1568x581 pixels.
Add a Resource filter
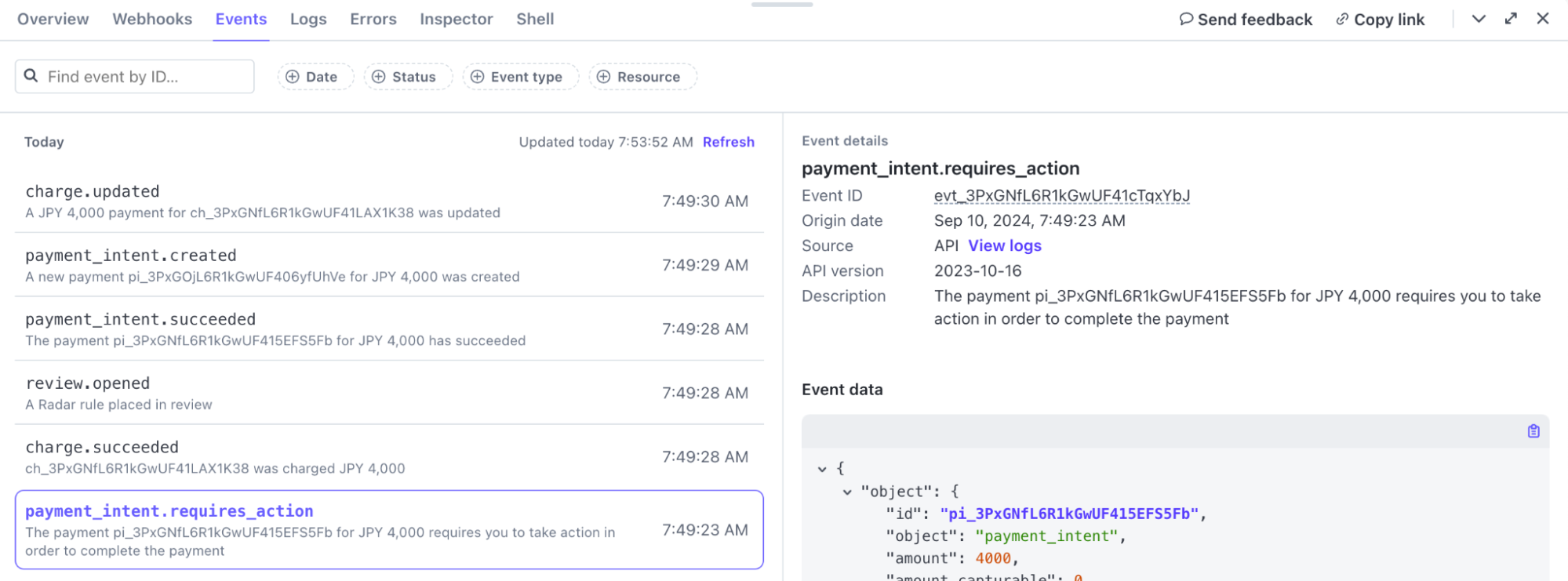[639, 77]
